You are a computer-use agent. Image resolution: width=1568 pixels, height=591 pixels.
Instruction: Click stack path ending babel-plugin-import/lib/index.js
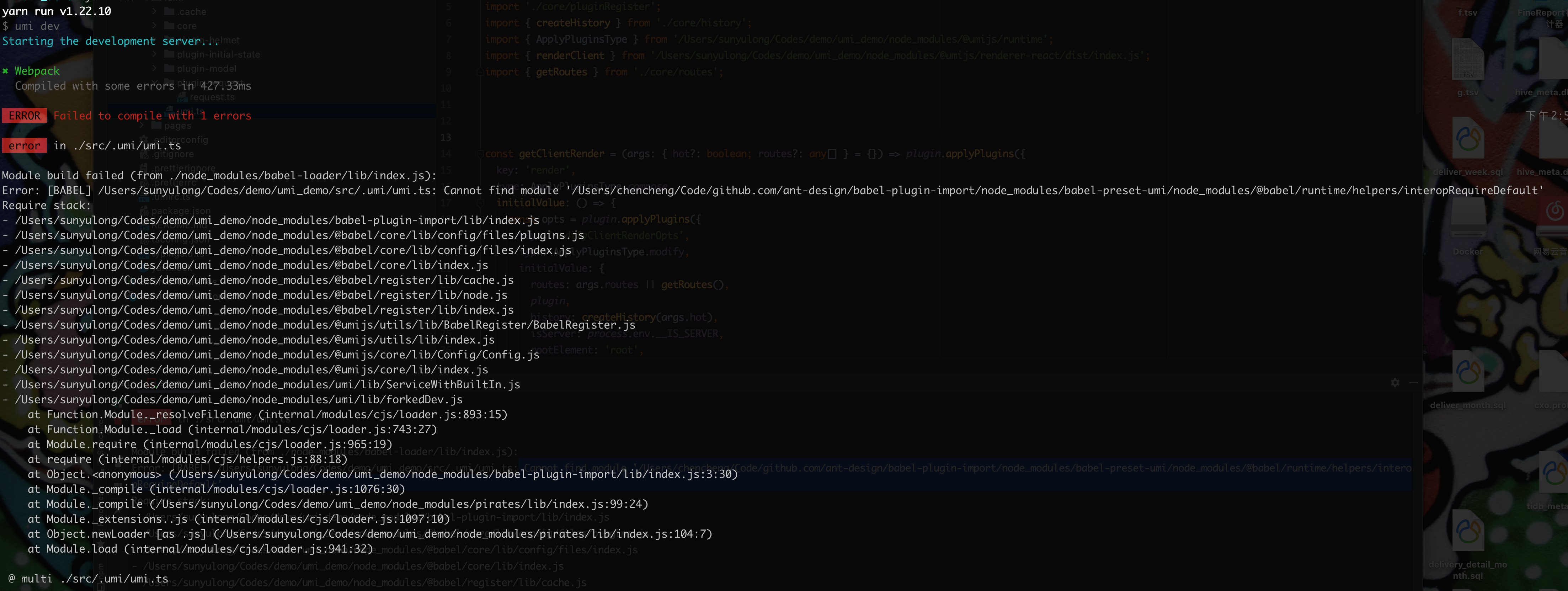(271, 220)
